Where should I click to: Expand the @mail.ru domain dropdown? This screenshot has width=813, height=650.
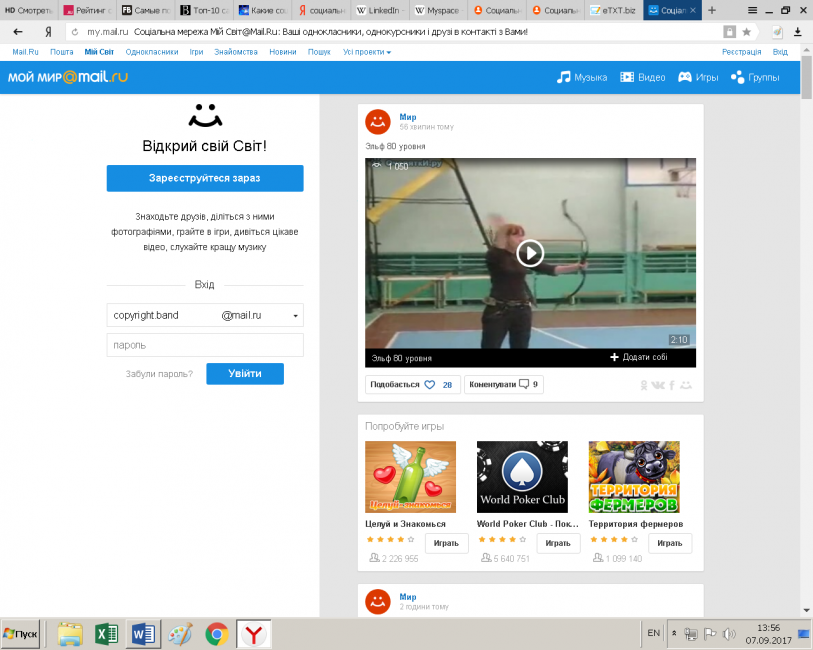click(x=296, y=316)
